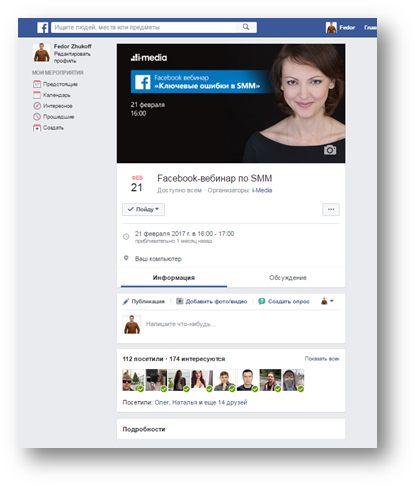The image size is (415, 486).
Task: Select Интересное in the sidebar
Action: point(58,106)
